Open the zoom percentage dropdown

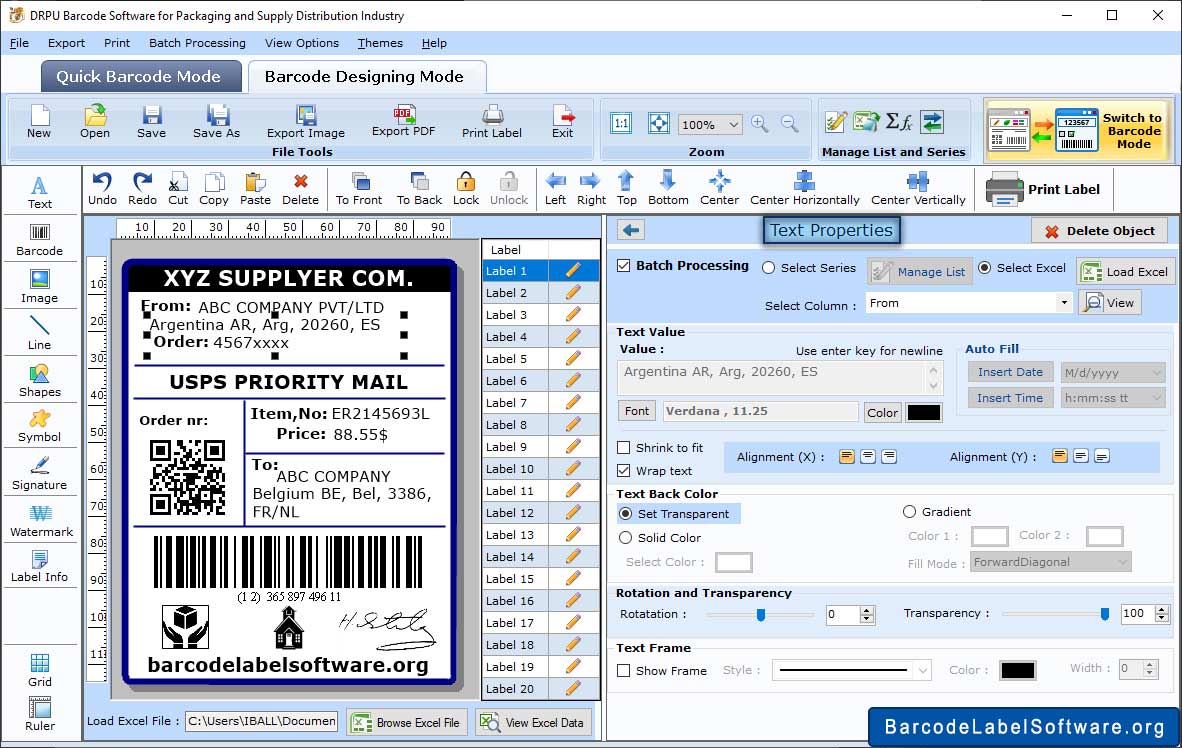coord(733,124)
